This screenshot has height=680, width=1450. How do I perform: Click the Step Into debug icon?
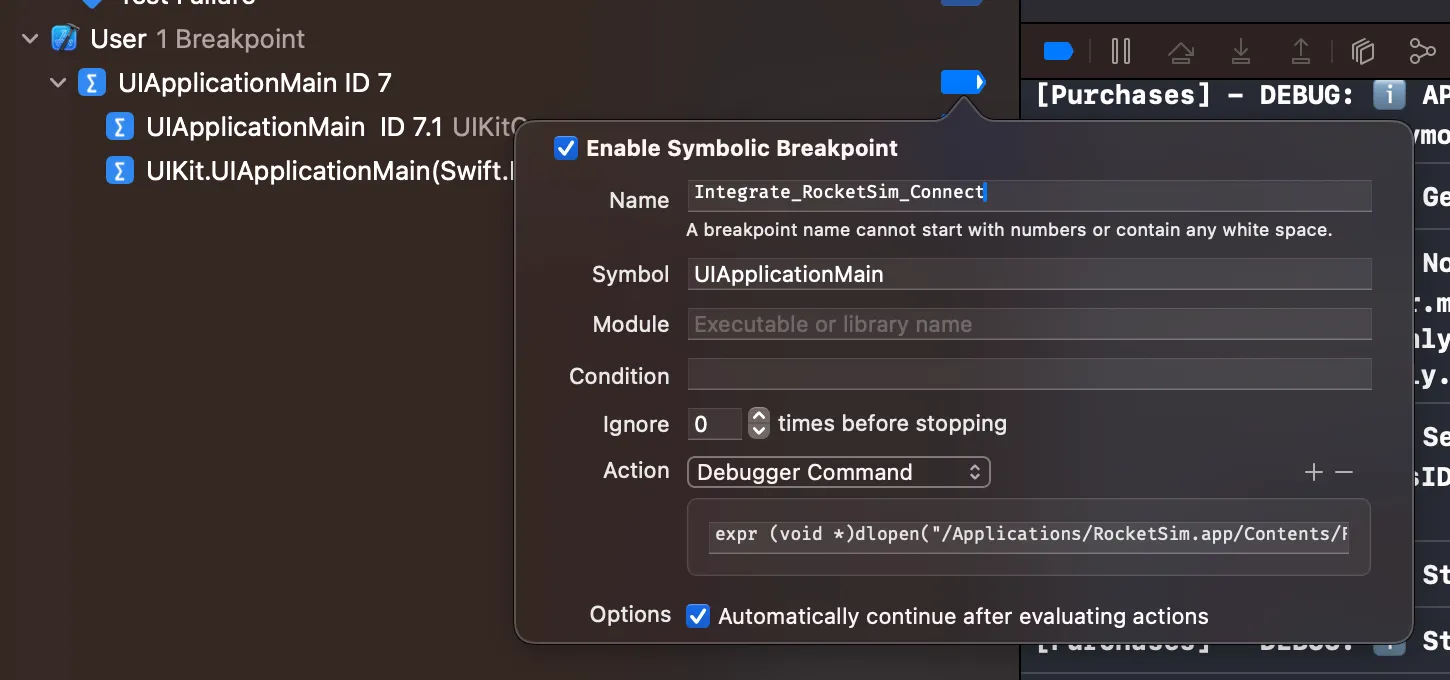point(1240,51)
